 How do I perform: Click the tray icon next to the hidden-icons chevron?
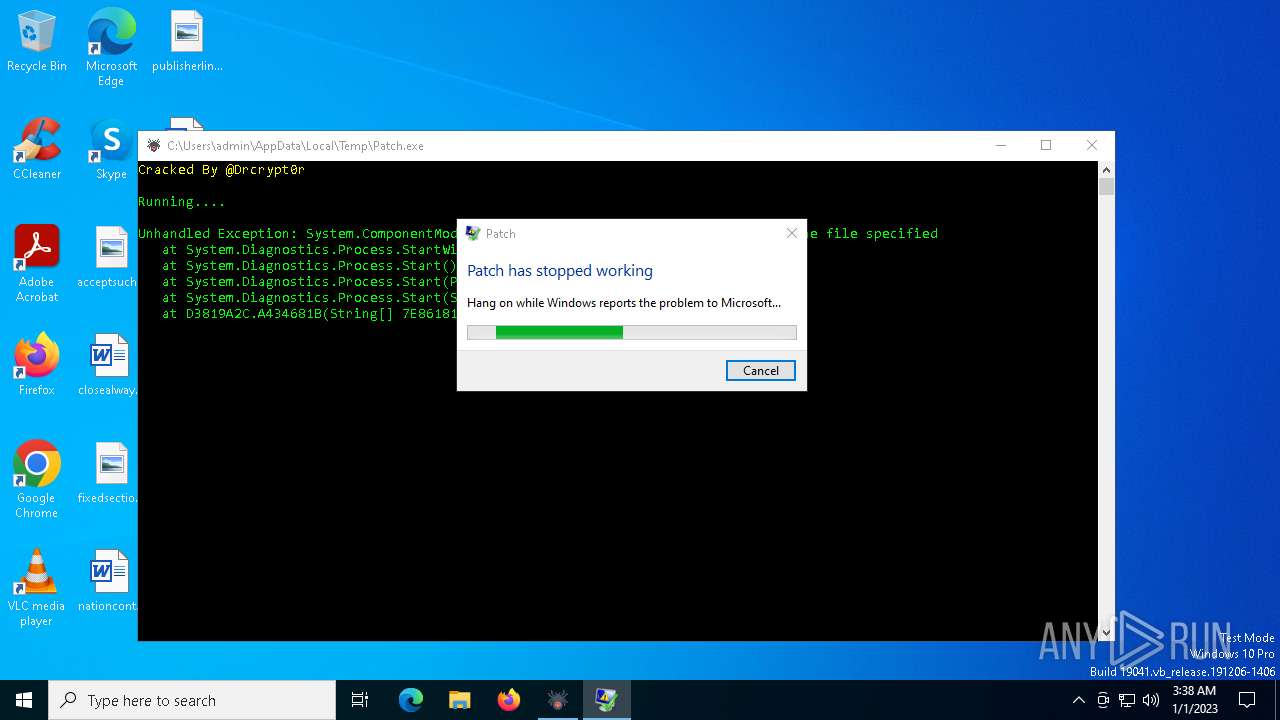coord(1103,700)
